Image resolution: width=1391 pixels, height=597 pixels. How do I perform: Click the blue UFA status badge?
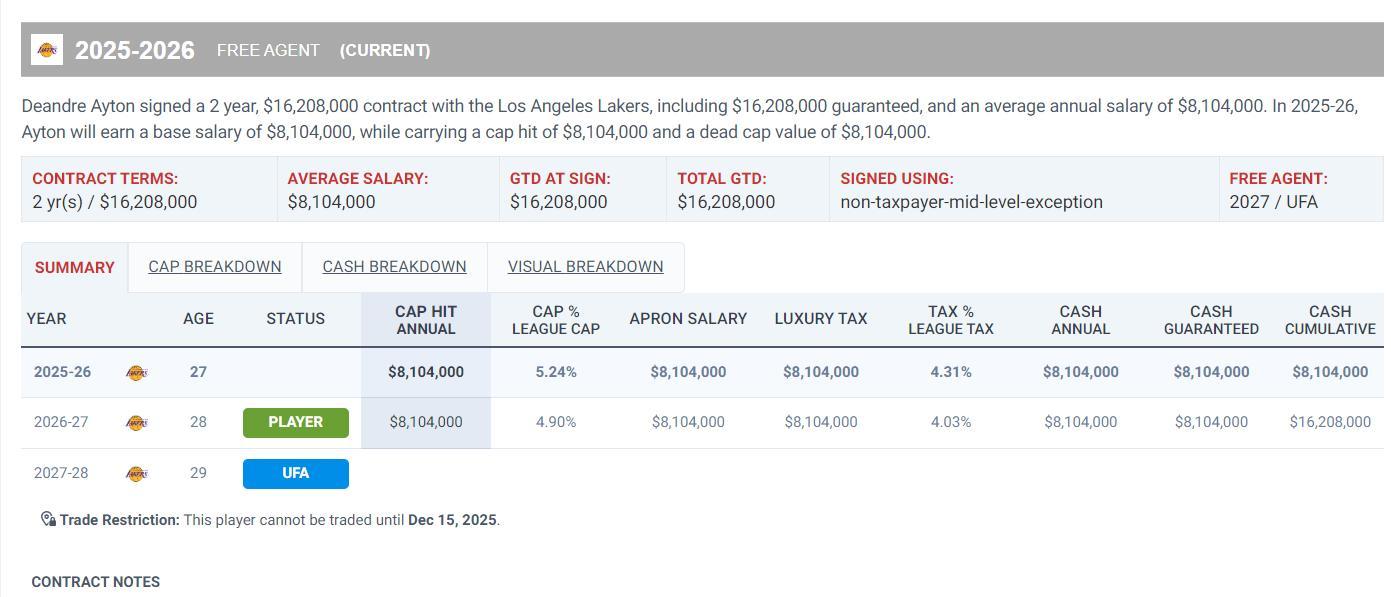tap(296, 473)
